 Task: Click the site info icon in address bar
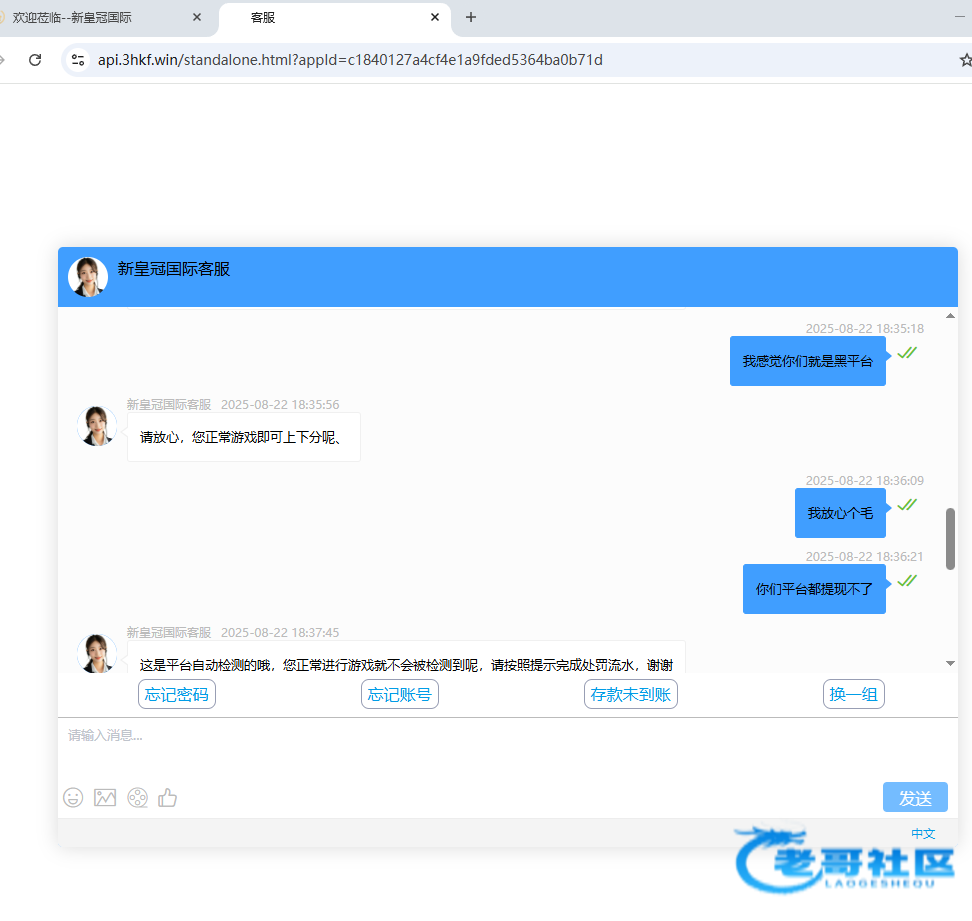click(78, 60)
